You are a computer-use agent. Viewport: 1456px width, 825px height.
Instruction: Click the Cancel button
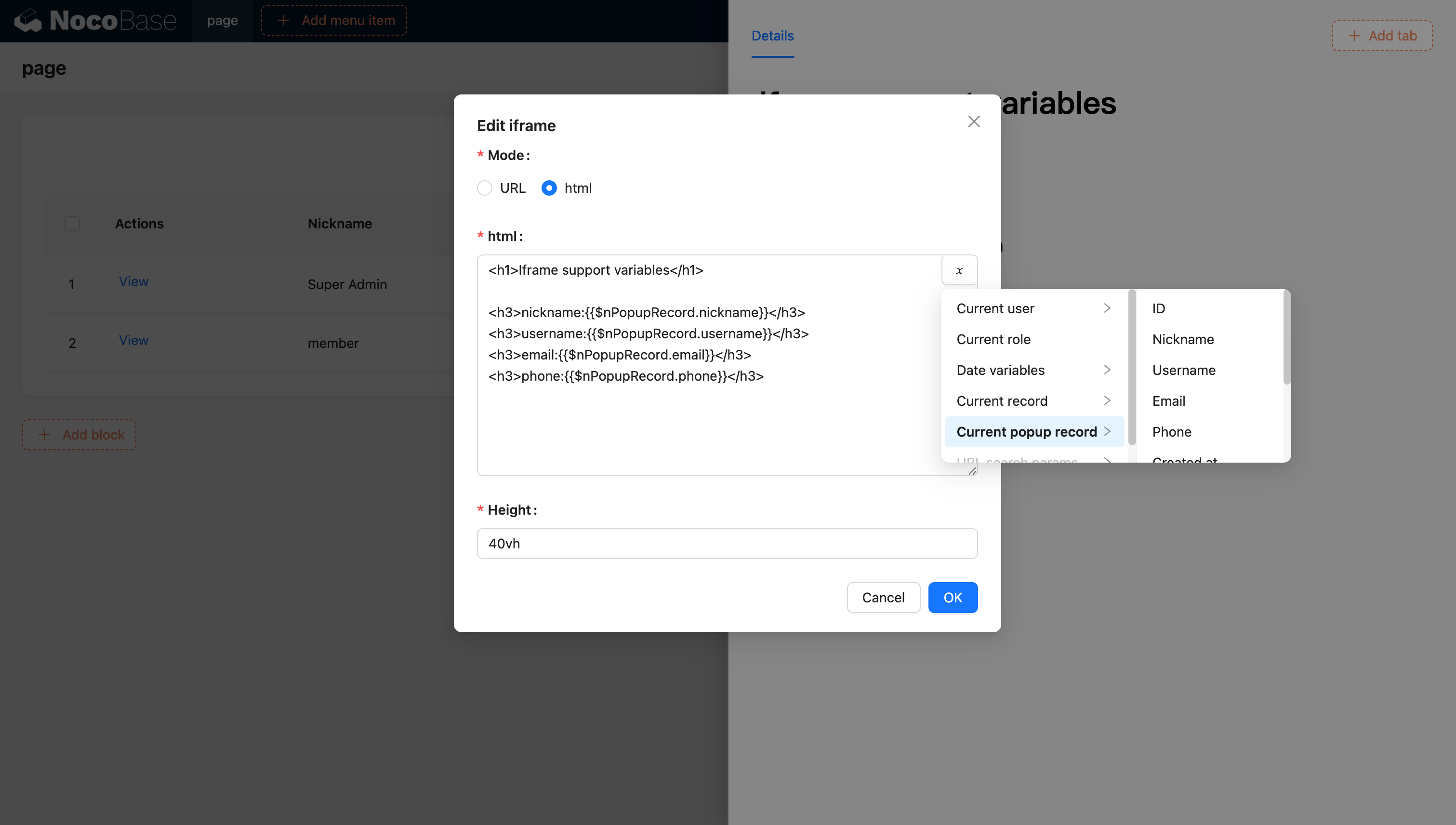pyautogui.click(x=883, y=597)
